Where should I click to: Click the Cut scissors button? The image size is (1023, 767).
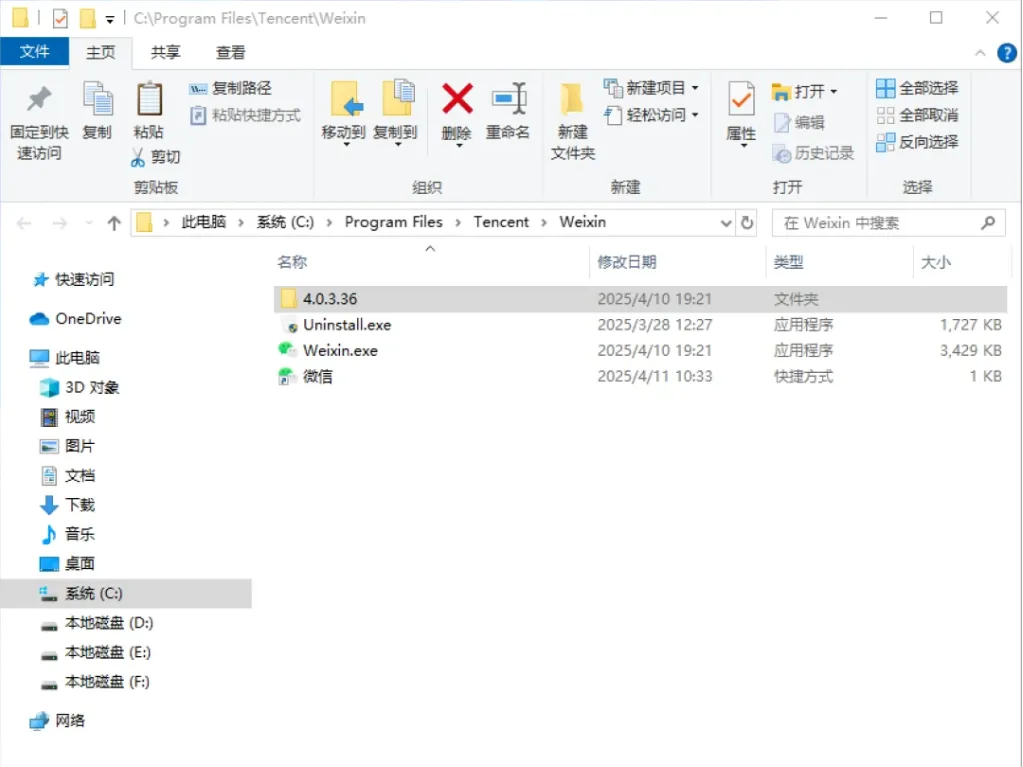click(x=155, y=157)
